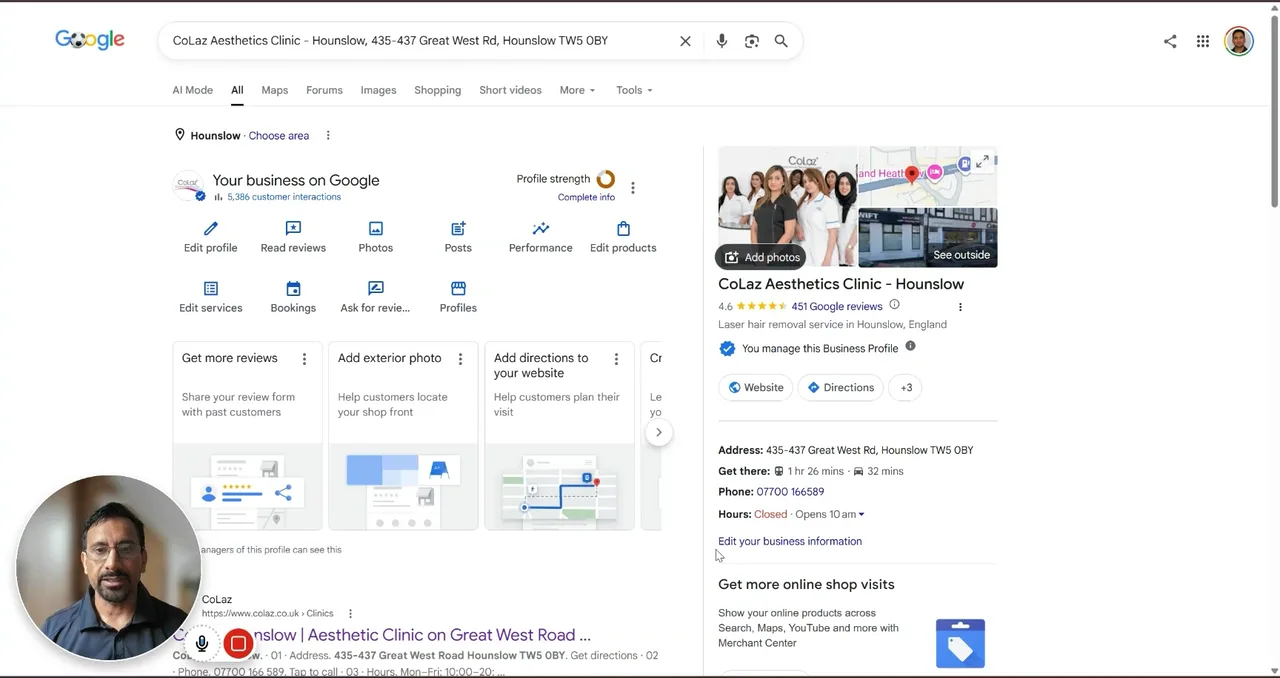The width and height of the screenshot is (1280, 678).
Task: Open business Photos
Action: 376,238
